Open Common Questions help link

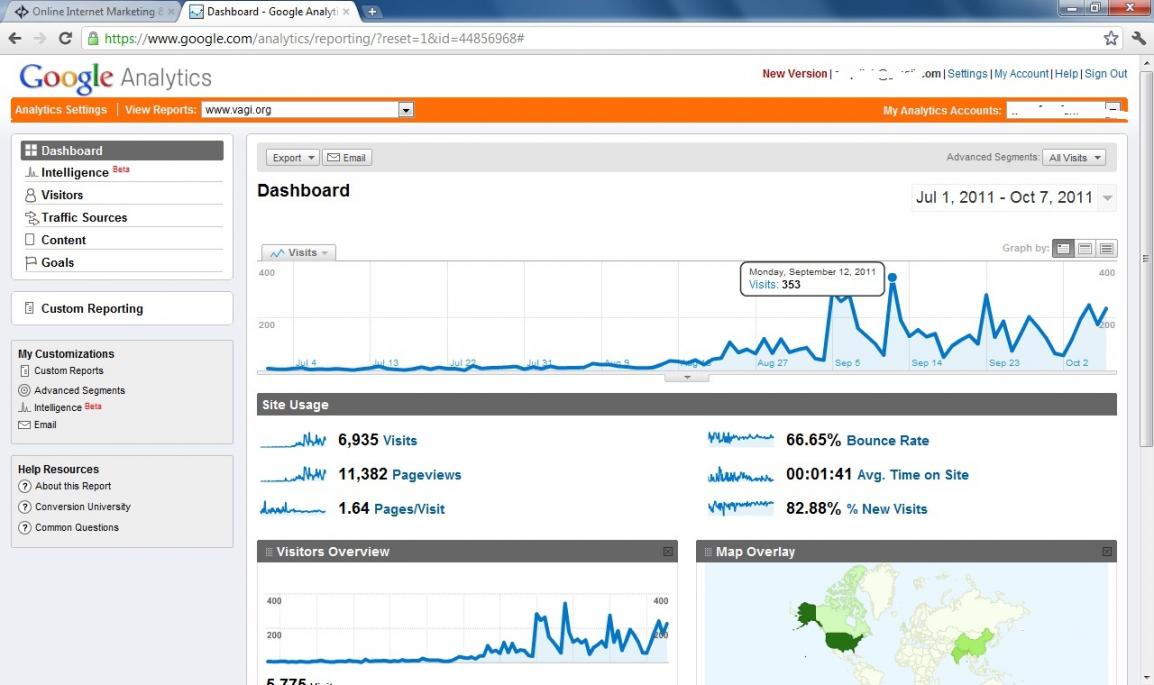[x=77, y=528]
